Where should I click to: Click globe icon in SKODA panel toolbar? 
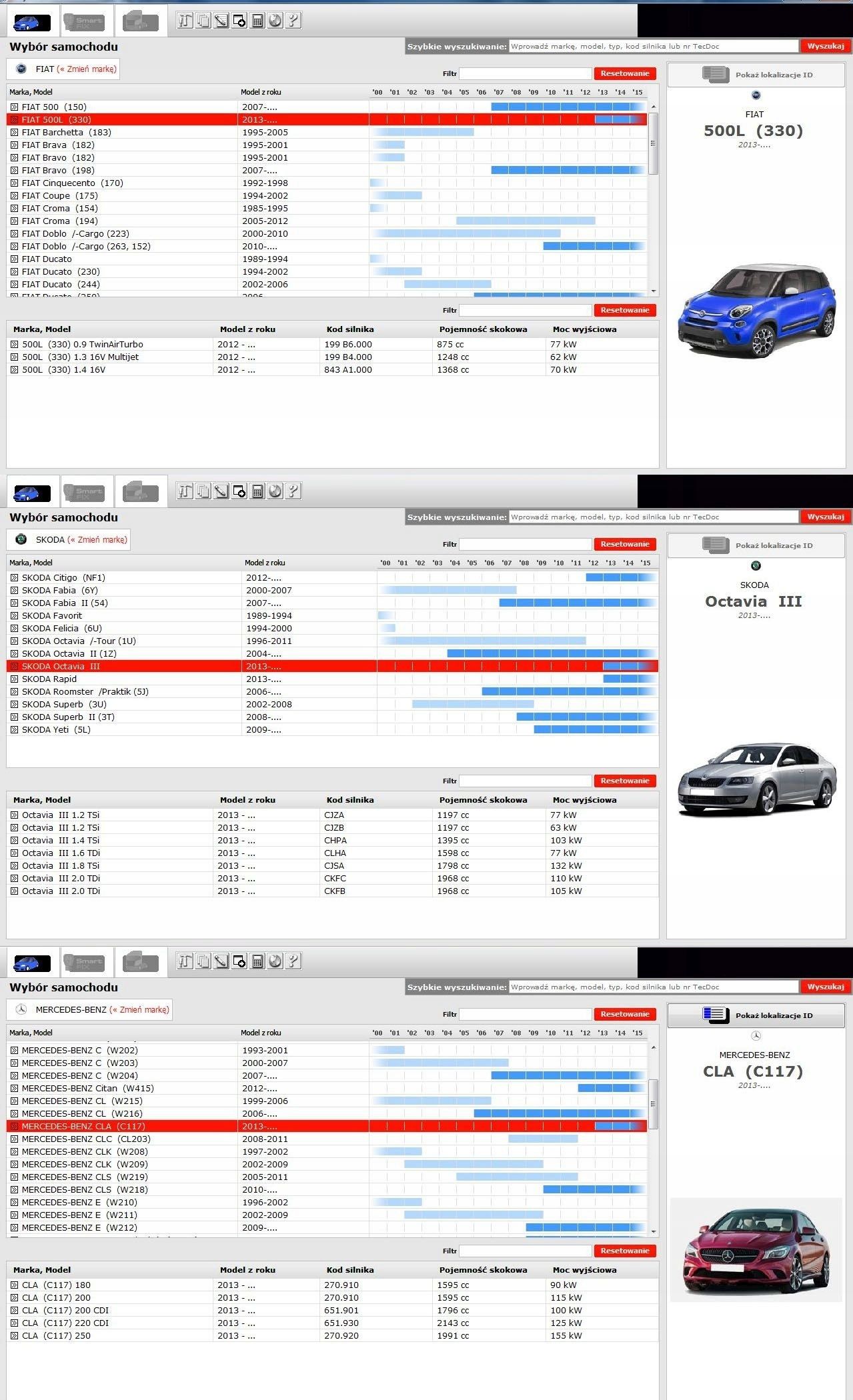275,491
